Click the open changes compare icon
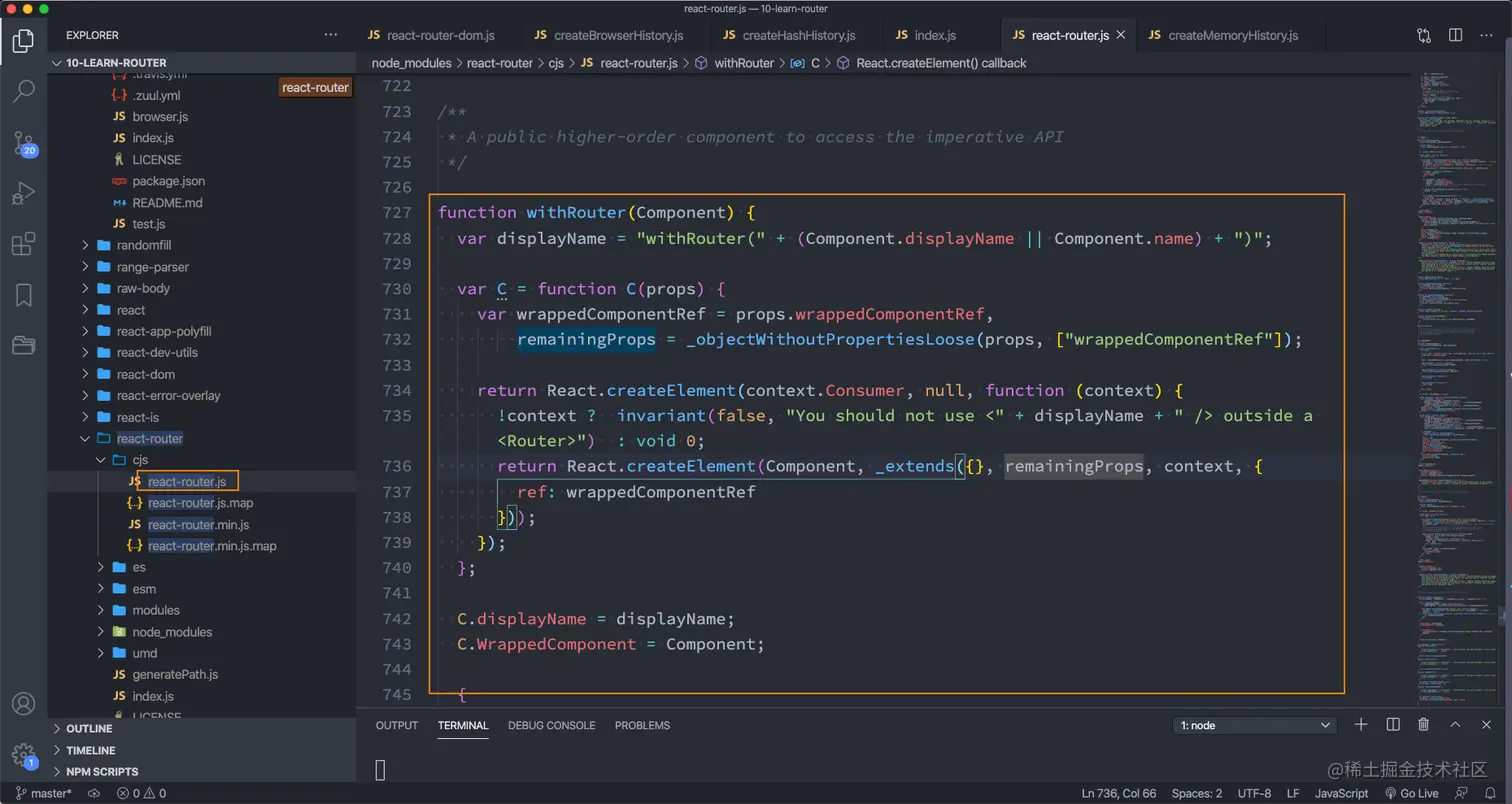Image resolution: width=1512 pixels, height=804 pixels. coord(1424,35)
